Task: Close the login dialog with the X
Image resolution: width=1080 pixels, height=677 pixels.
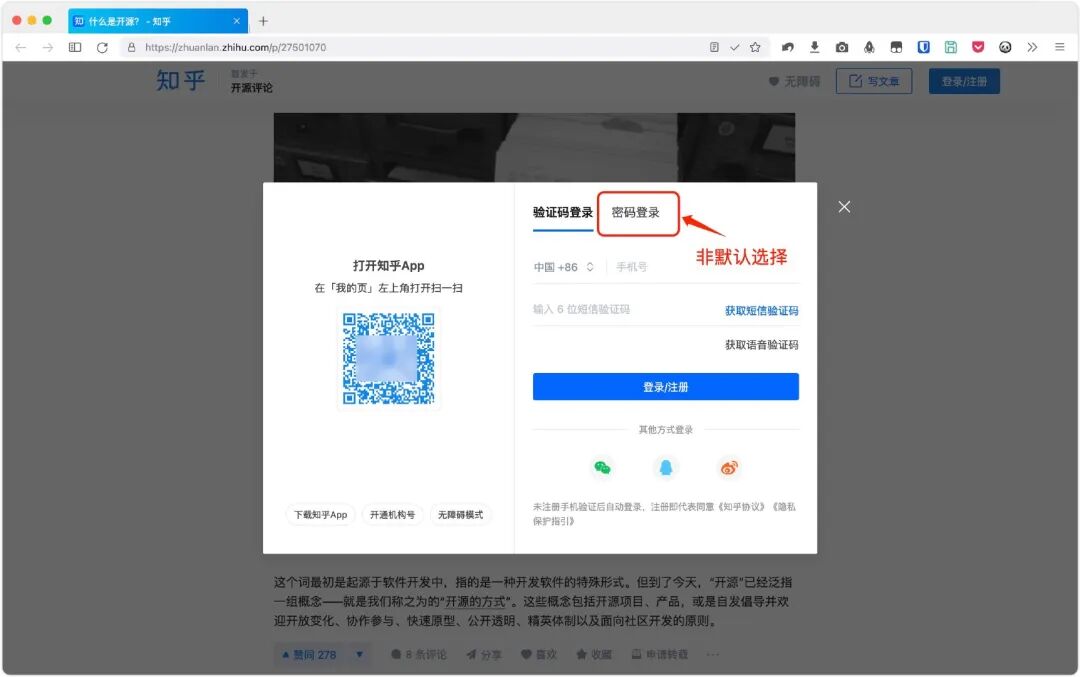Action: [x=844, y=207]
